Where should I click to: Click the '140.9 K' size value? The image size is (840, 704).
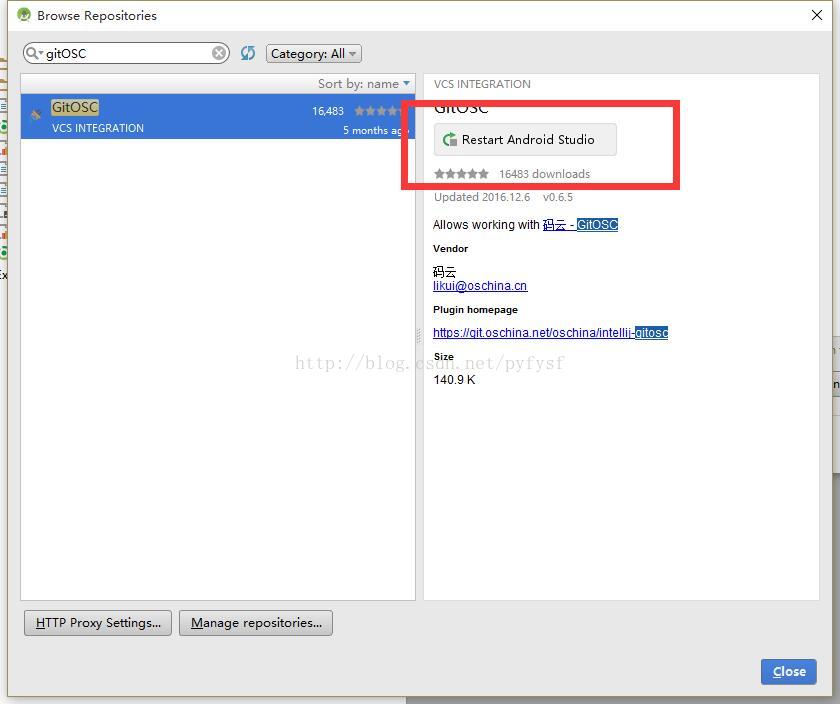454,380
